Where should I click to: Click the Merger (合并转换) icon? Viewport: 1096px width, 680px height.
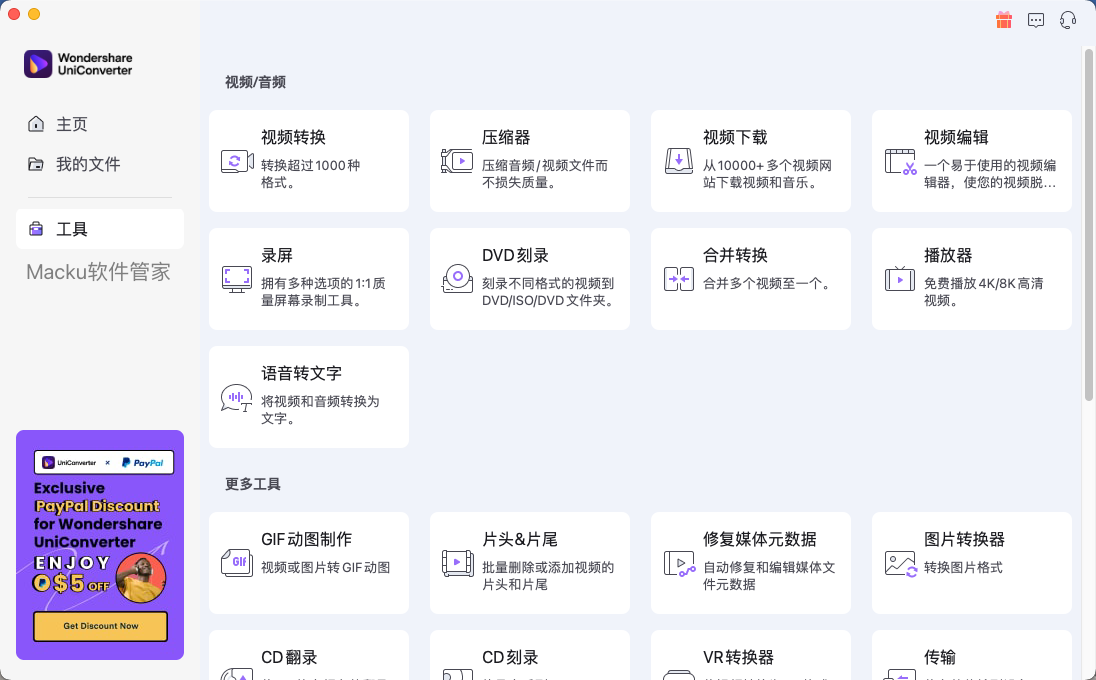tap(679, 280)
